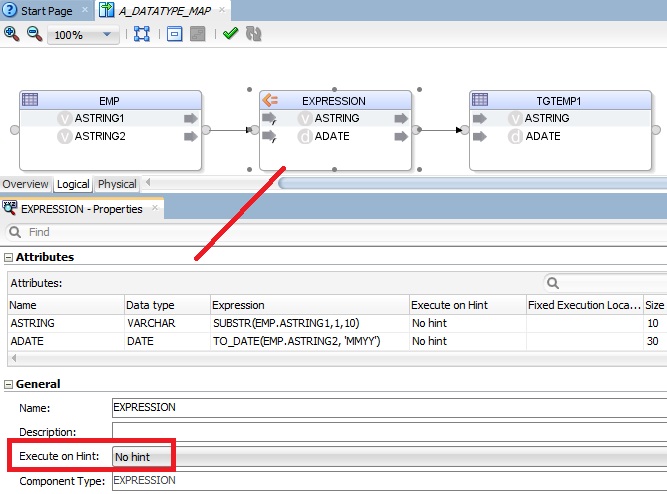Image resolution: width=667 pixels, height=494 pixels.
Task: Close the EXPRESSION - Properties panel
Action: (155, 208)
